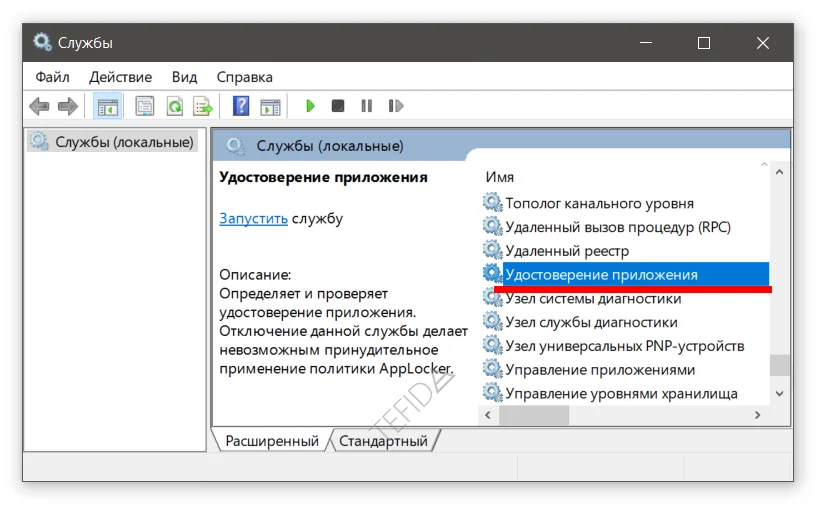Go back with the left arrow toolbar icon
822x510 pixels.
[39, 106]
